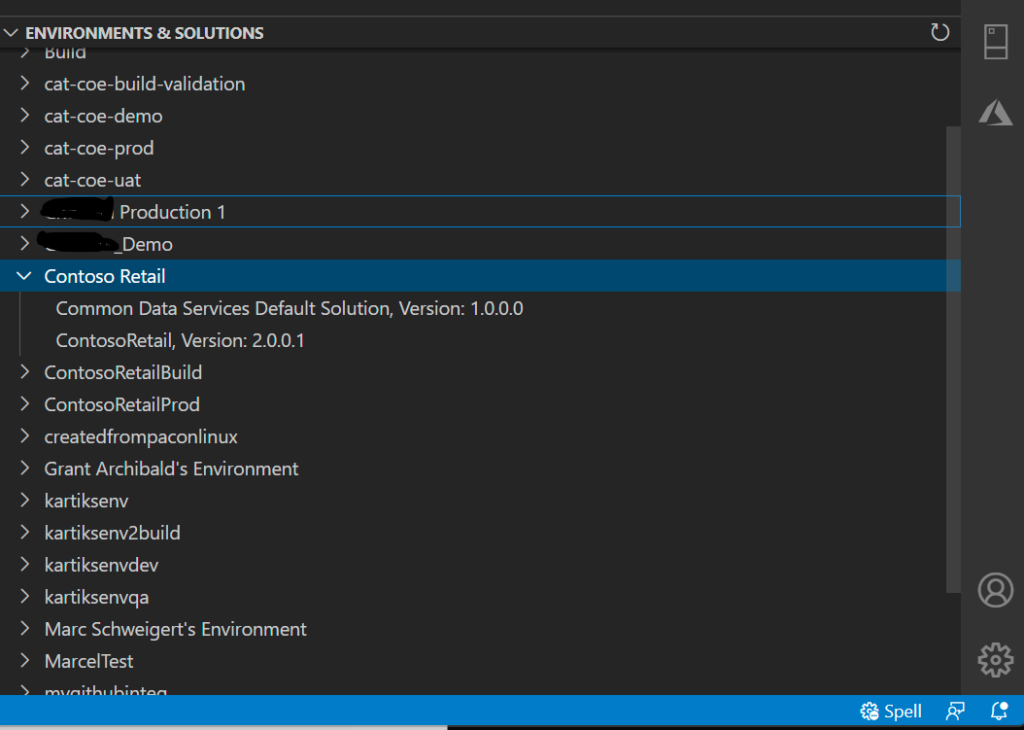Select Marc Schweigert's Environment

[x=175, y=629]
